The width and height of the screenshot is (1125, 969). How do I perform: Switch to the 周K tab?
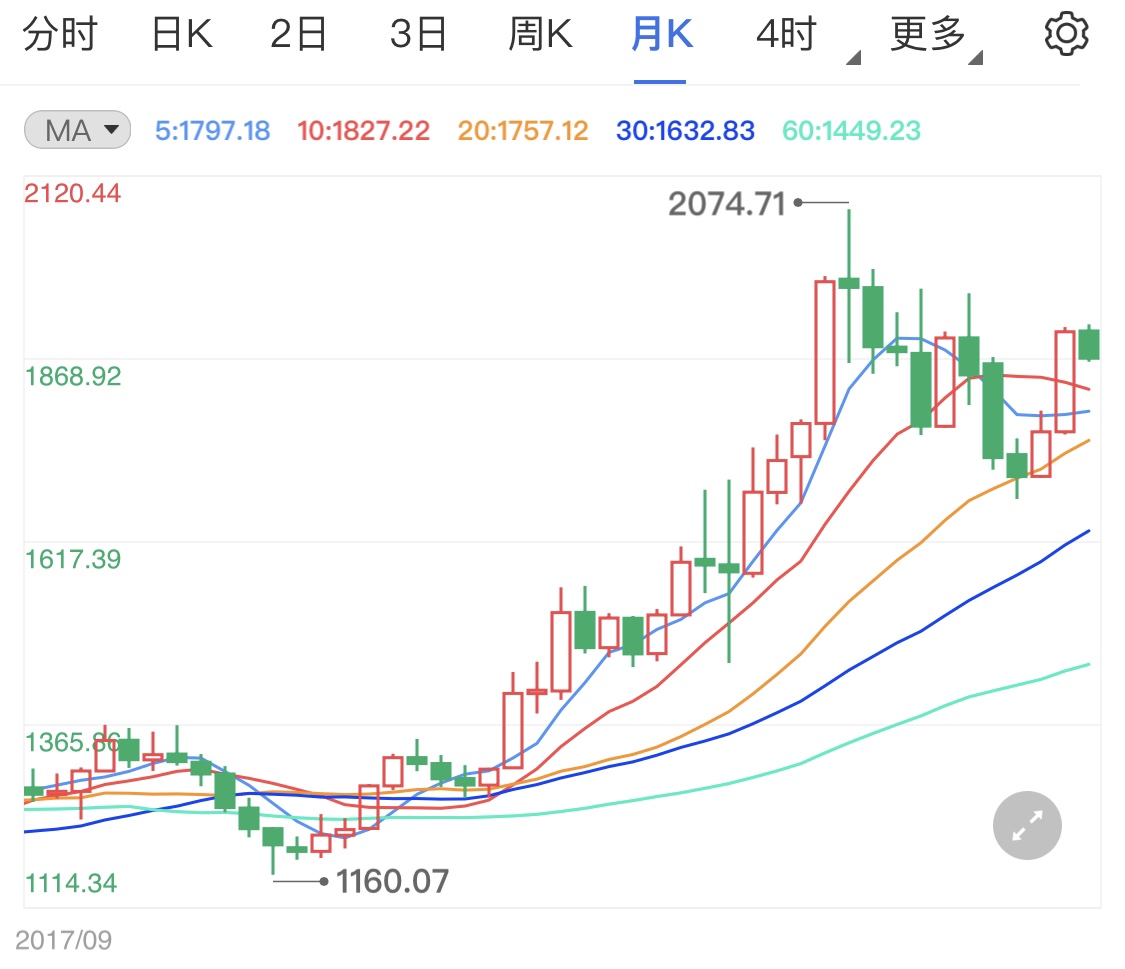point(540,34)
